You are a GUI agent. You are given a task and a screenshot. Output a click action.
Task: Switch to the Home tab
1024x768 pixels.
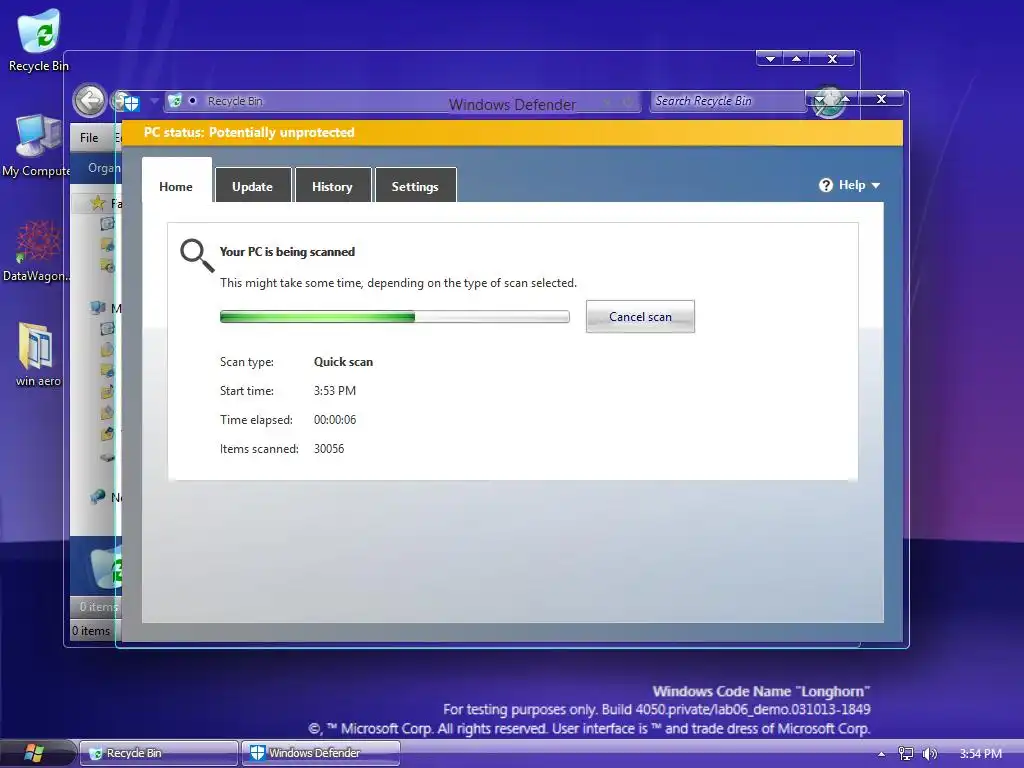tap(176, 187)
